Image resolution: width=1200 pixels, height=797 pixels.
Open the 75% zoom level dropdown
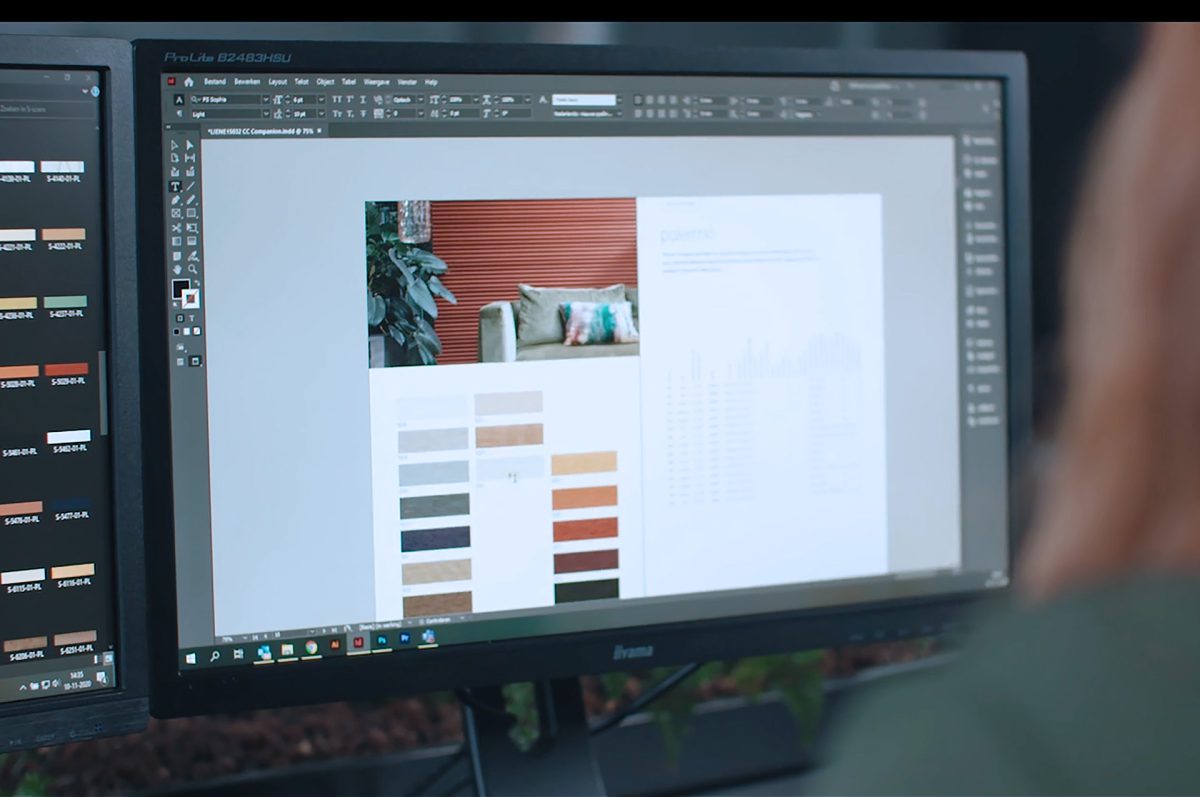245,638
